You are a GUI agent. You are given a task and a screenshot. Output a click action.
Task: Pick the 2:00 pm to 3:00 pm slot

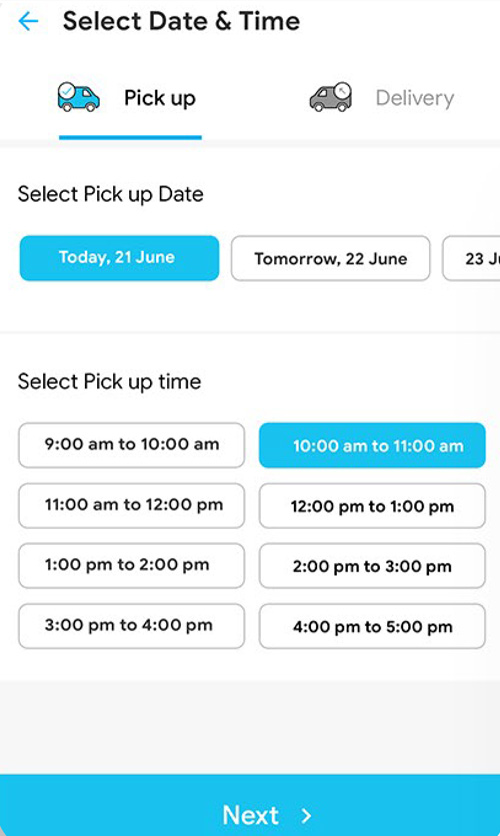point(372,566)
